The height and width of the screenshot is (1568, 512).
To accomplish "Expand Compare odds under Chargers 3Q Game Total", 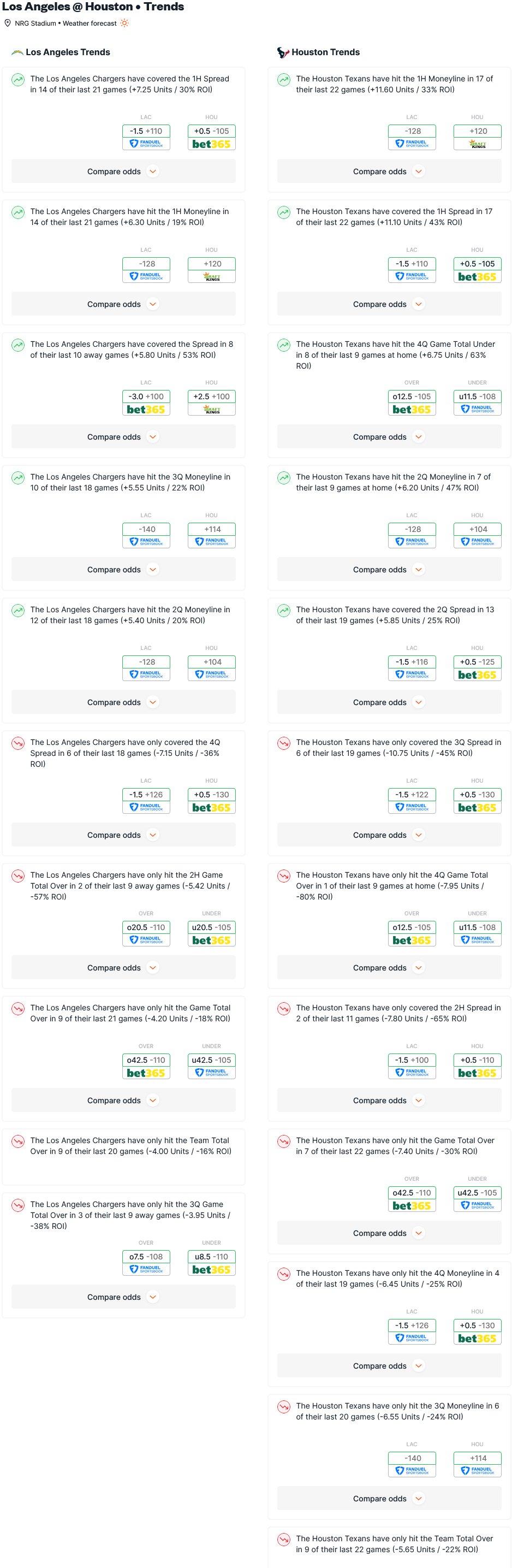I will [123, 1297].
